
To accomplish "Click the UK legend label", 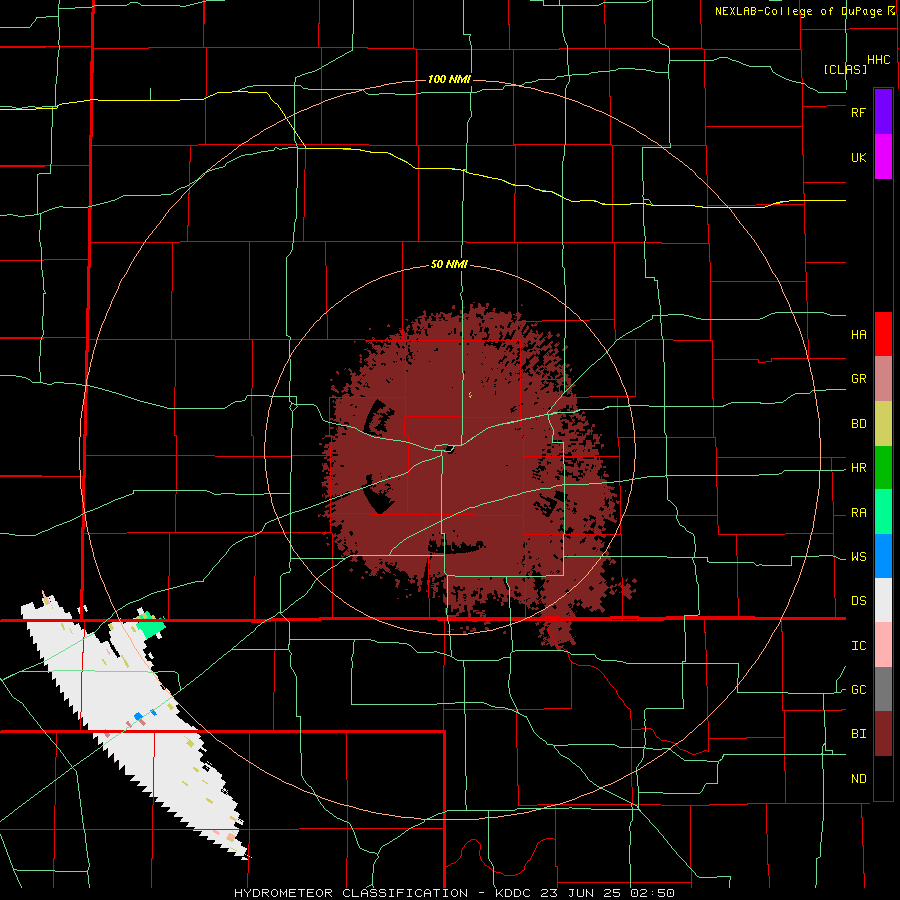I will click(x=858, y=158).
